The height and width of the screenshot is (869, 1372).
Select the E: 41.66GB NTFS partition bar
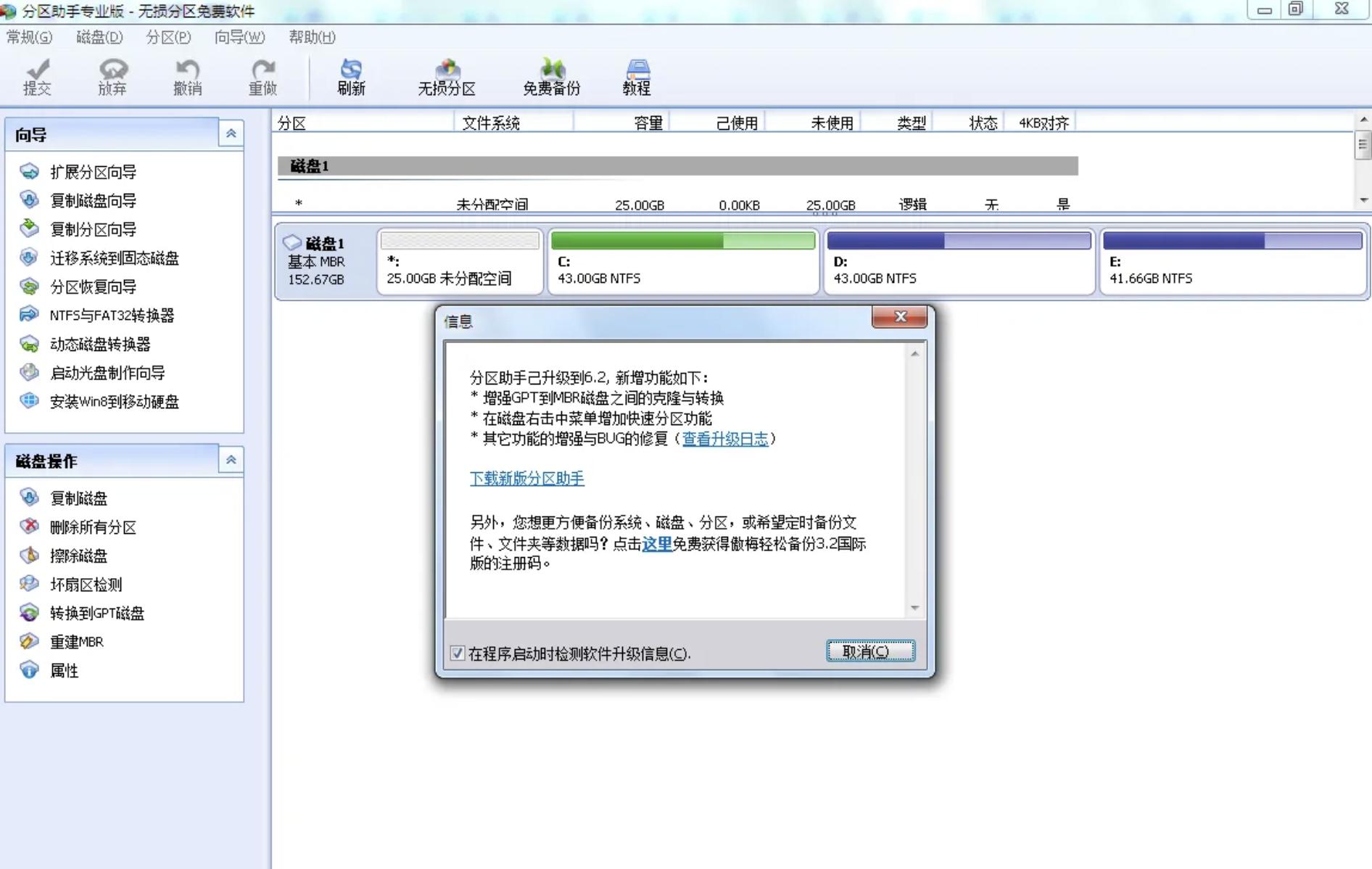(x=1233, y=260)
